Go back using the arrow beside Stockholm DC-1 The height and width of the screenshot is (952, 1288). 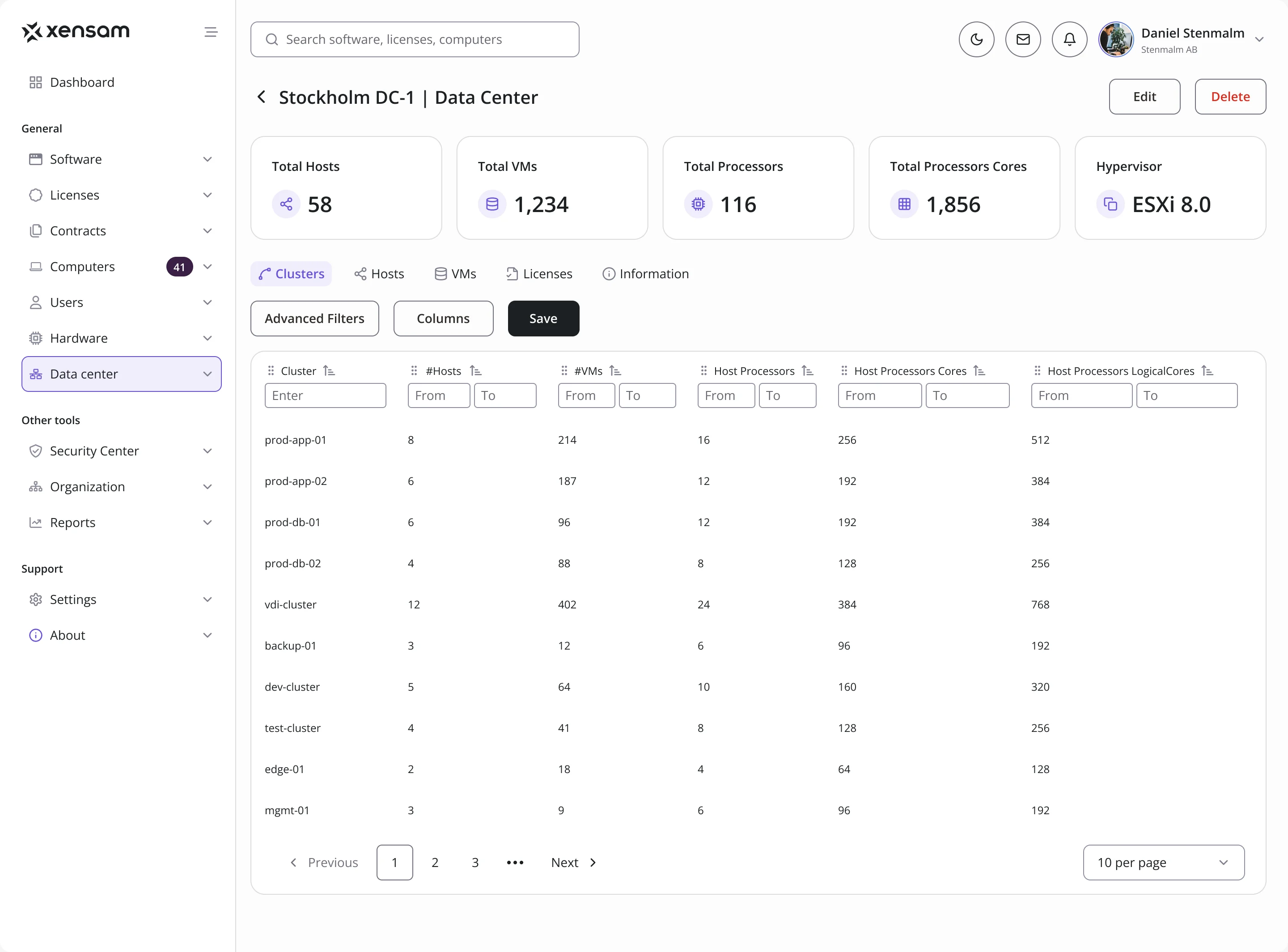(x=262, y=97)
